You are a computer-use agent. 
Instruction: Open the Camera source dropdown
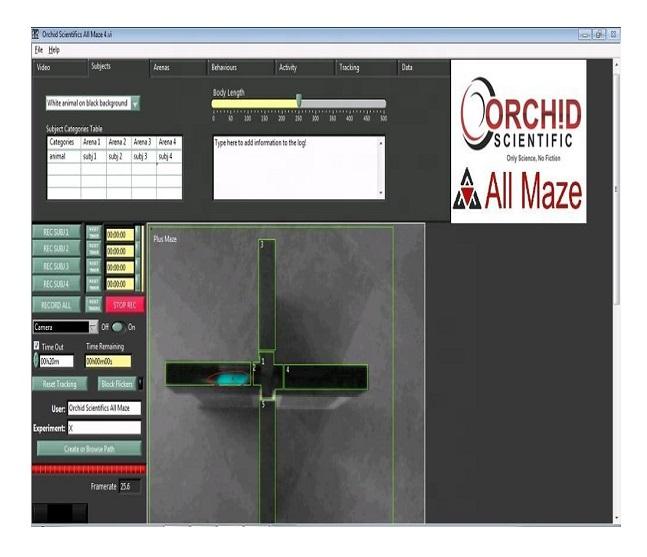click(65, 327)
